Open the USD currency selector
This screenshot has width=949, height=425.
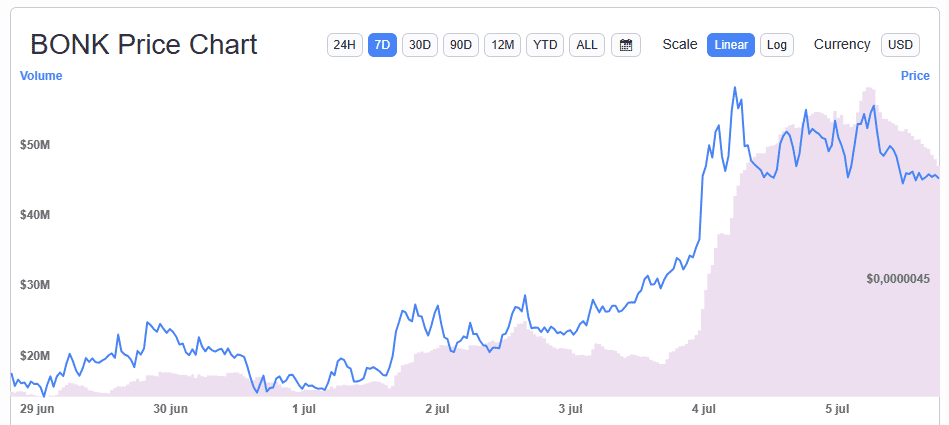(x=901, y=45)
